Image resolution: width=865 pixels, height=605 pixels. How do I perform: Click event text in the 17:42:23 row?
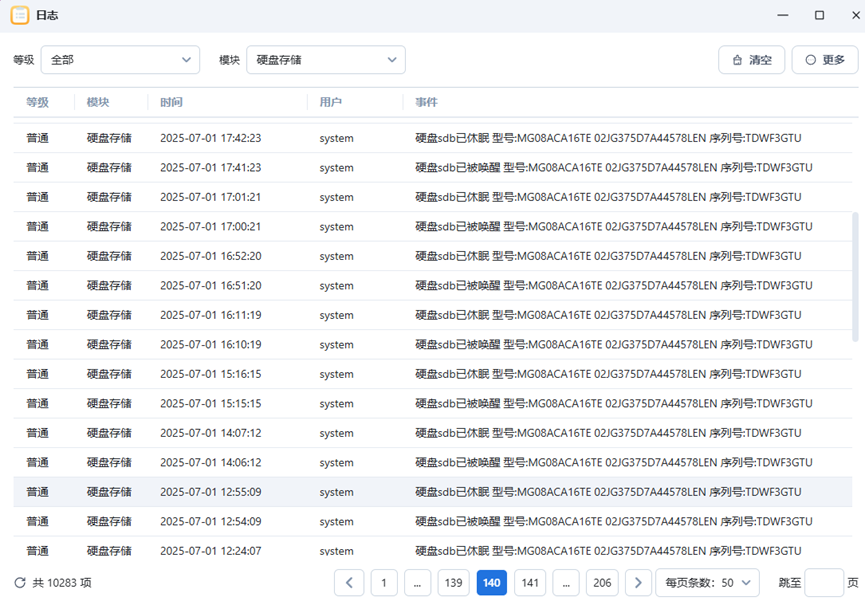pyautogui.click(x=608, y=138)
